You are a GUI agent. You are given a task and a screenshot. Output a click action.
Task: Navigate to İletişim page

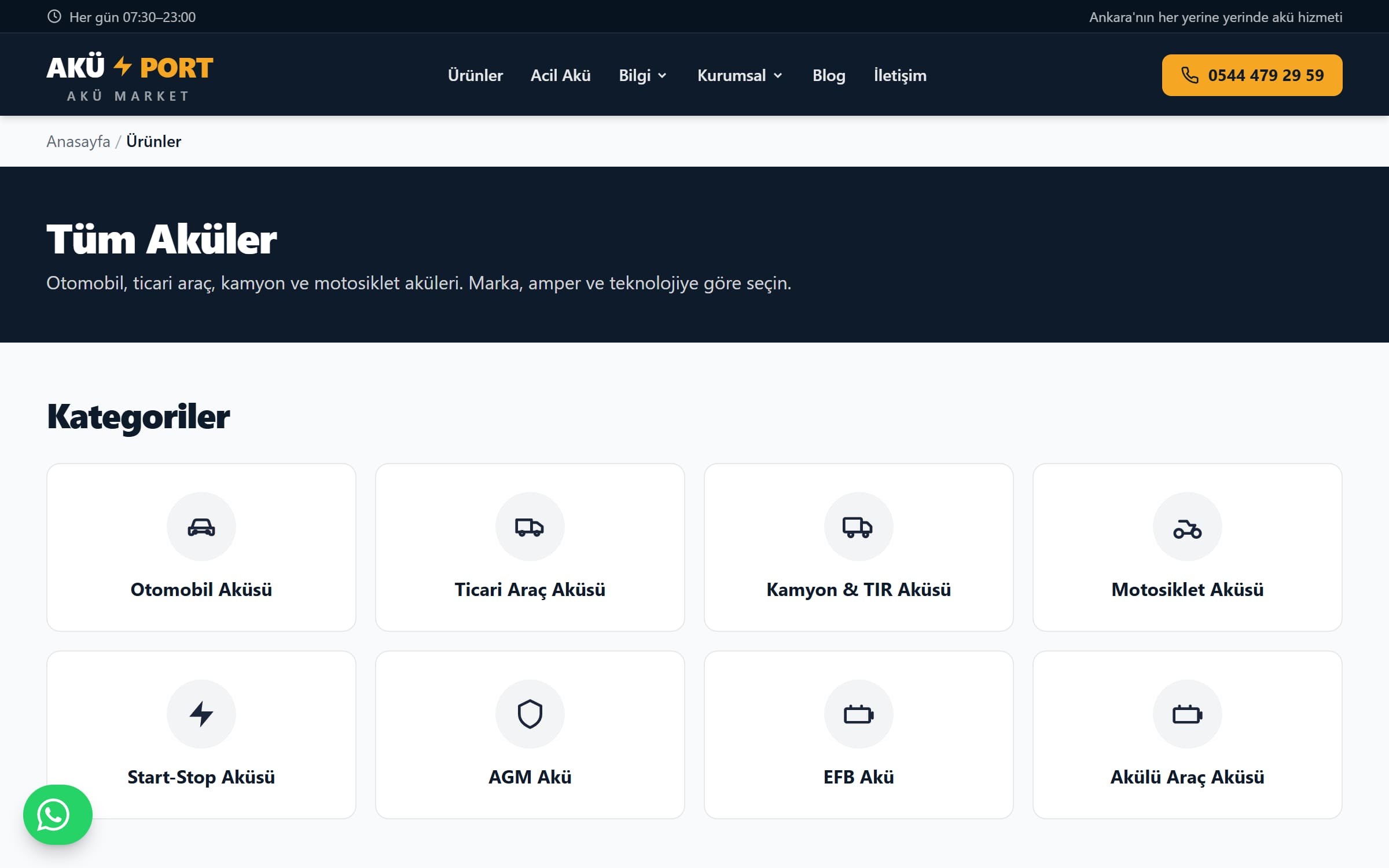900,75
